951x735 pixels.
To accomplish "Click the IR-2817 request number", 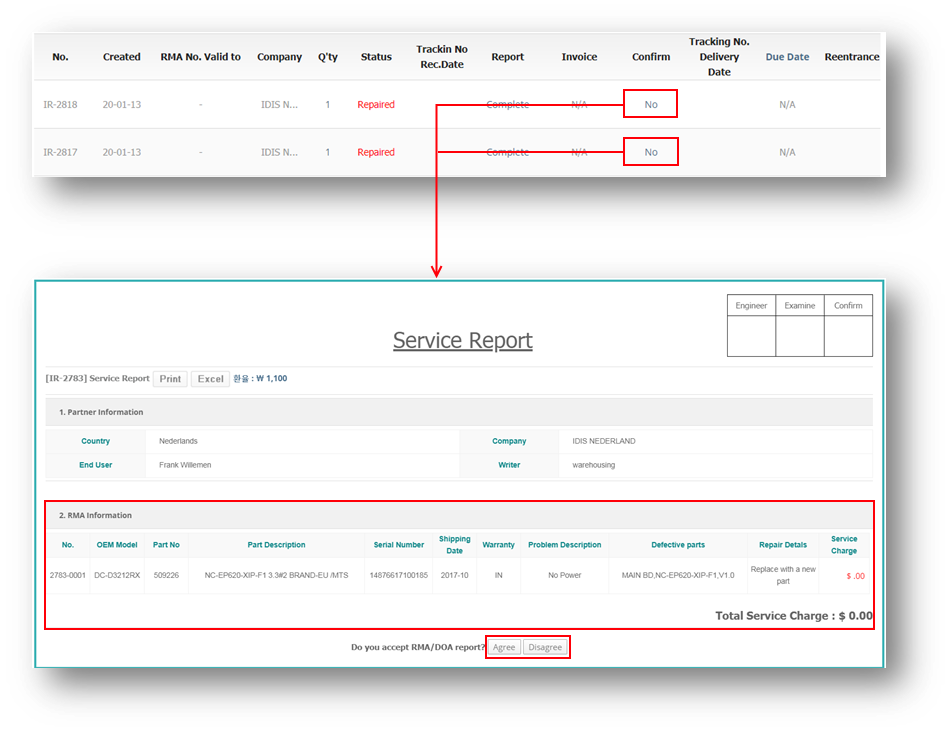I will click(x=60, y=152).
